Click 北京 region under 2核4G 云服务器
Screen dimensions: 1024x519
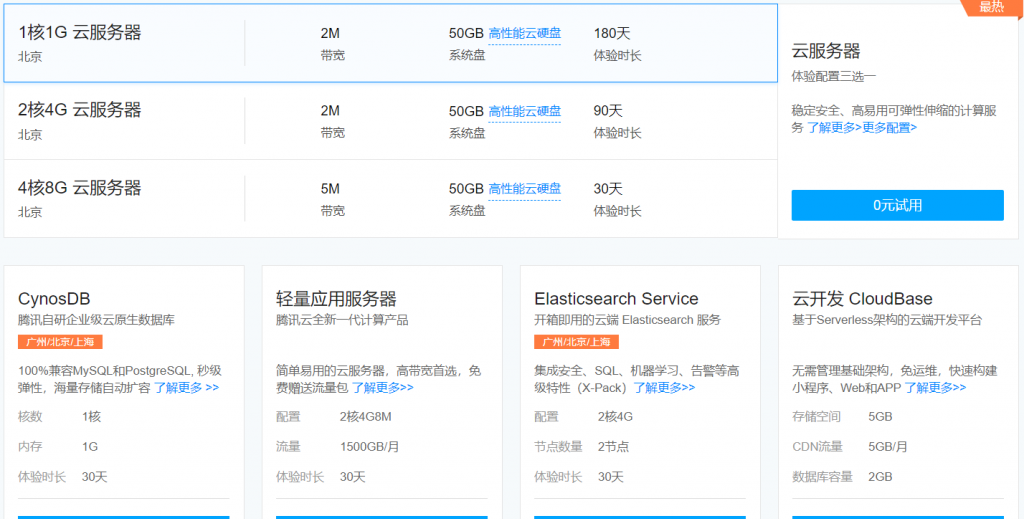(x=30, y=134)
